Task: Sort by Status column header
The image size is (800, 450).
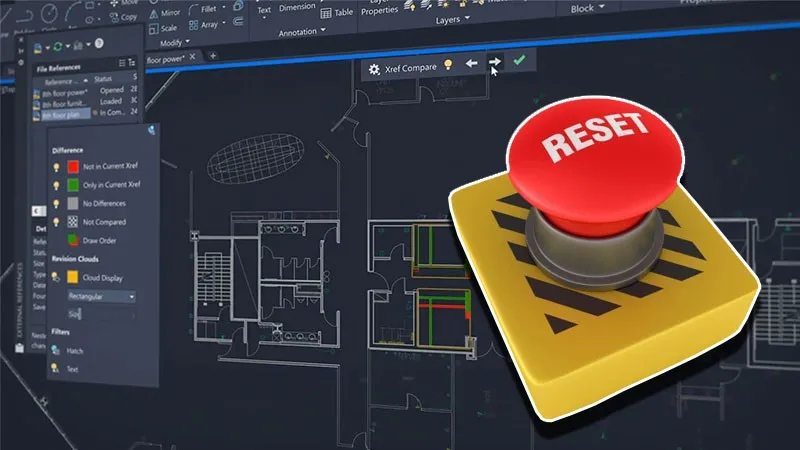Action: [103, 79]
